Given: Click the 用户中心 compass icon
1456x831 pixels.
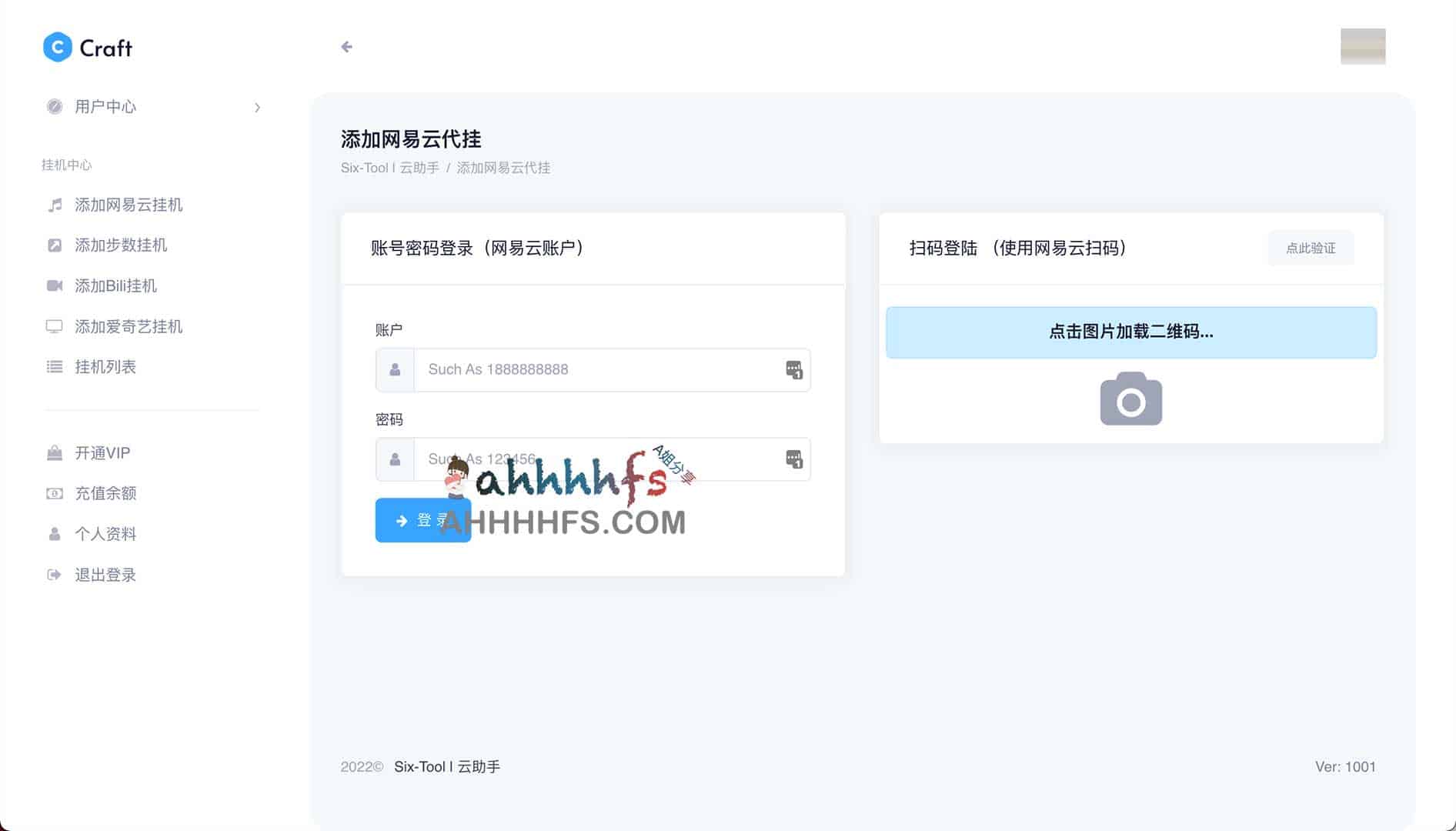Looking at the screenshot, I should pyautogui.click(x=55, y=107).
